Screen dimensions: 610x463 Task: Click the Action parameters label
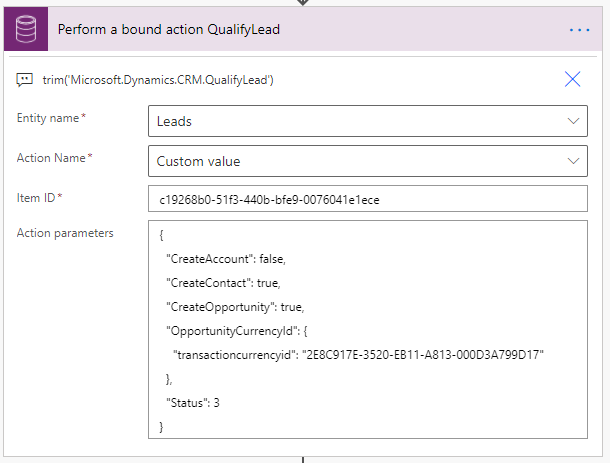pos(65,233)
